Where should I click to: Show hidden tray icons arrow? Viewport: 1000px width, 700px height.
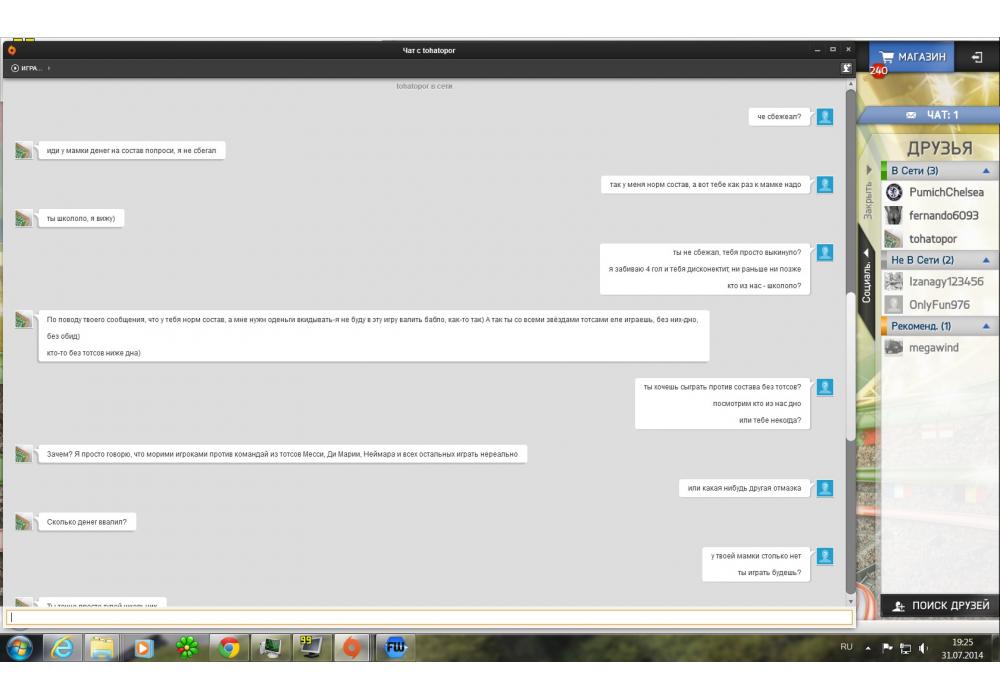pyautogui.click(x=868, y=648)
